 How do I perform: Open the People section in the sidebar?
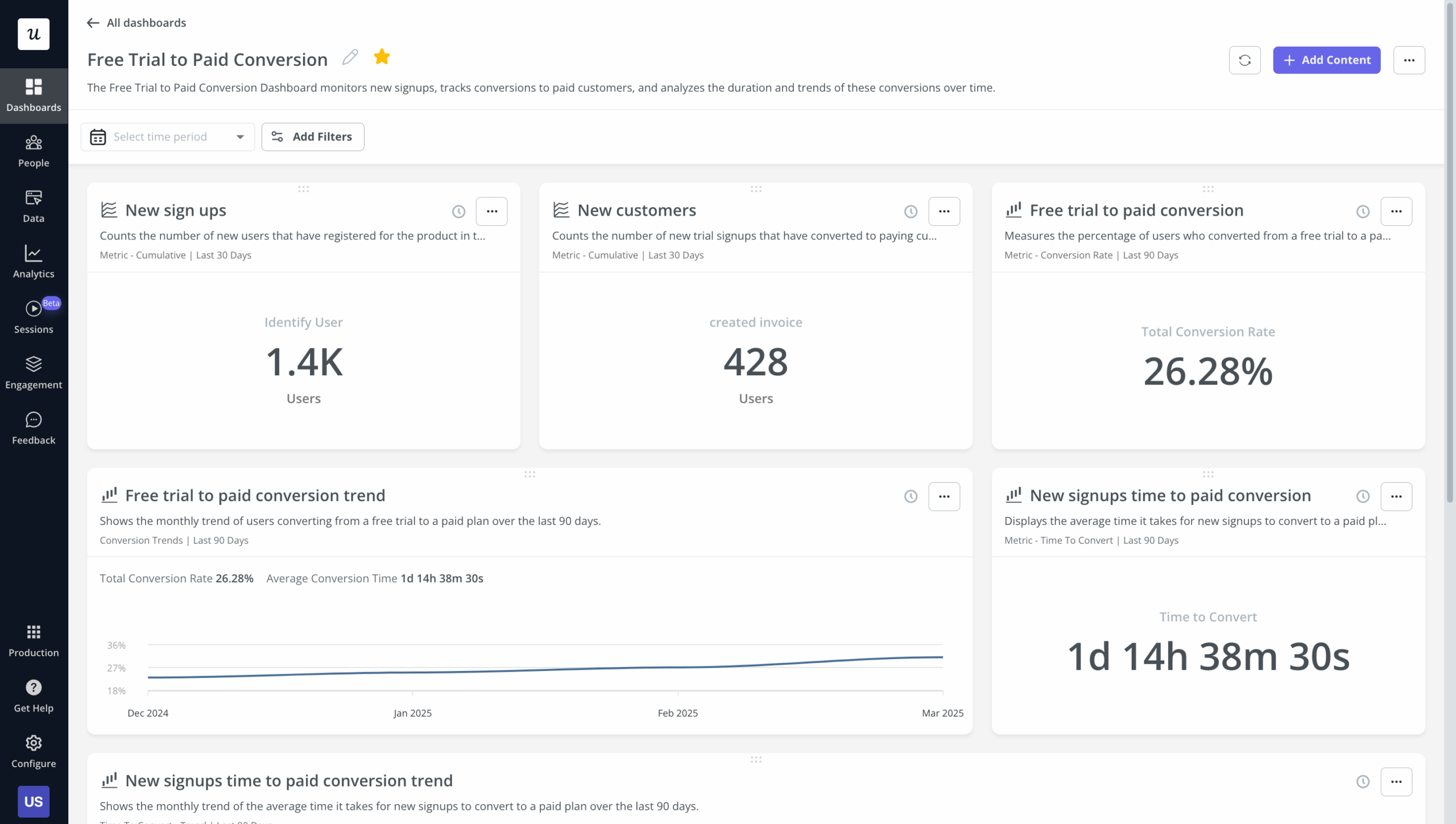pyautogui.click(x=34, y=150)
